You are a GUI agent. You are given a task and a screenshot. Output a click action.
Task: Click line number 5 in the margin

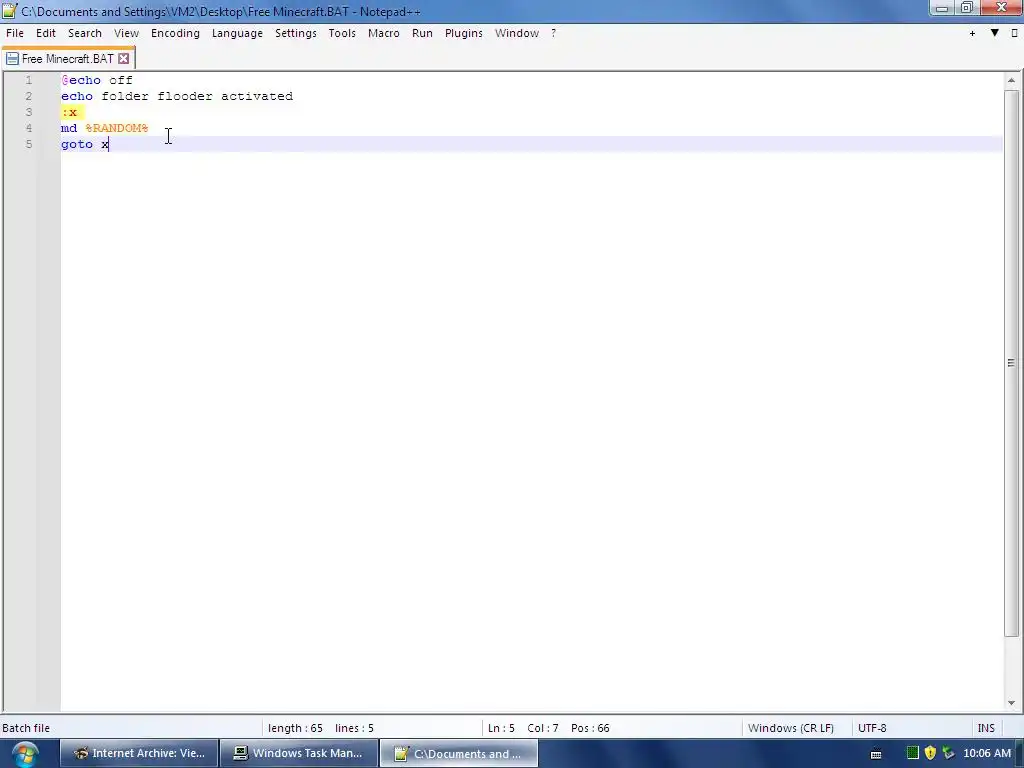[x=29, y=144]
